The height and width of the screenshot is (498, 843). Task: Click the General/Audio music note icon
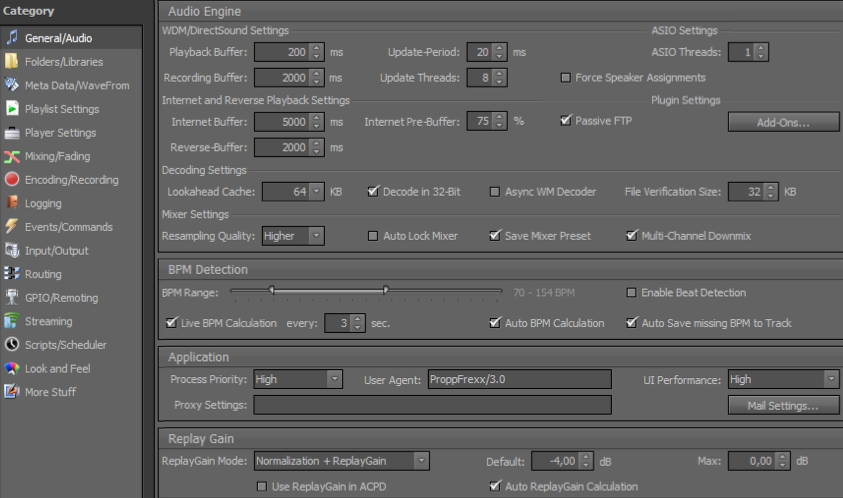click(12, 38)
